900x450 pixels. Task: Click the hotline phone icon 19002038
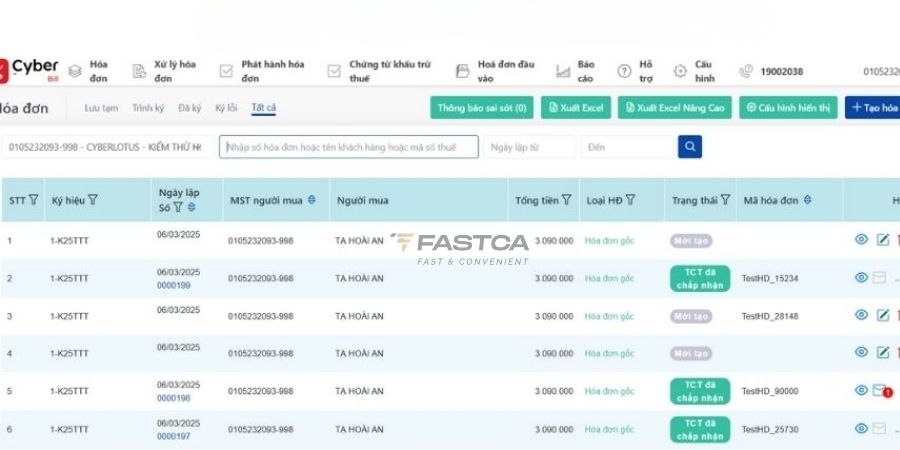(746, 71)
